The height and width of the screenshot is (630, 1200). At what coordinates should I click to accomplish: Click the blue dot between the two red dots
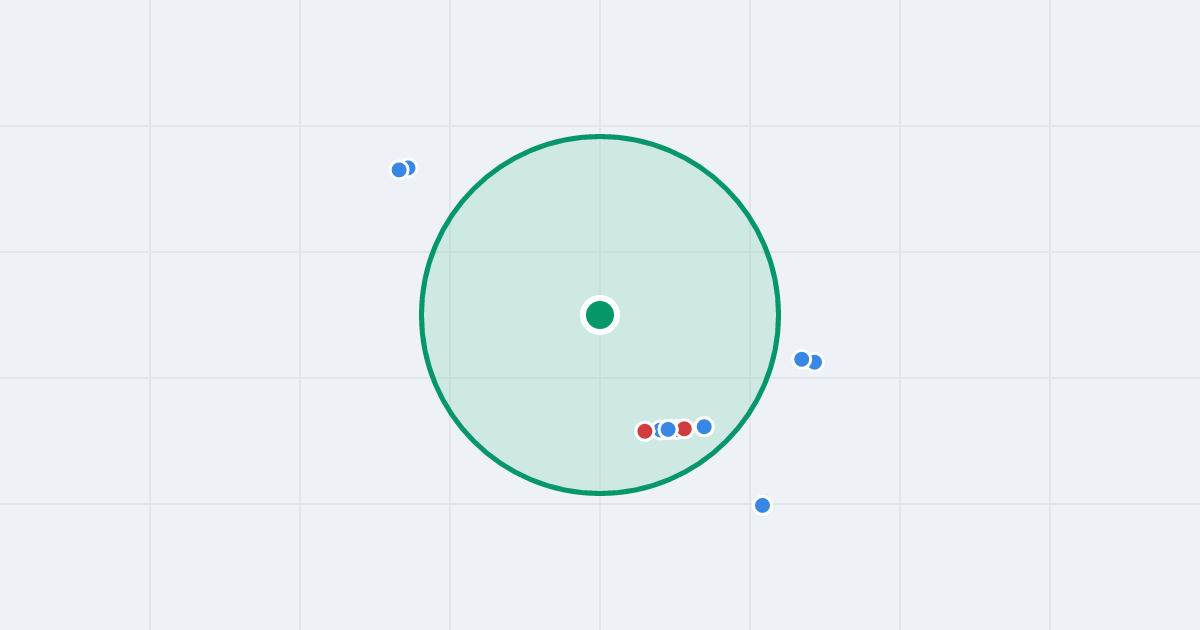pyautogui.click(x=668, y=429)
